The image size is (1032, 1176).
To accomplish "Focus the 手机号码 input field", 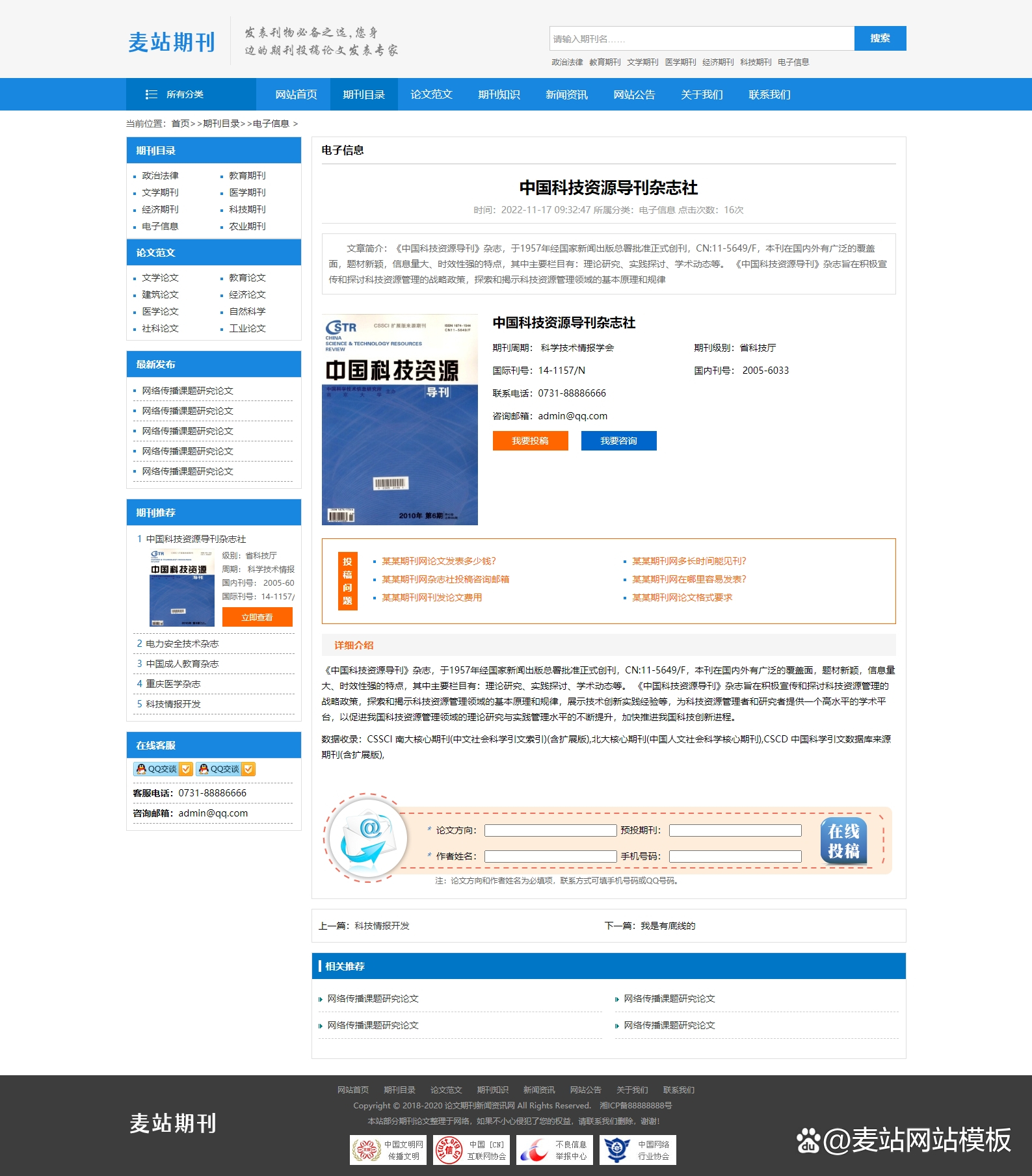I will [735, 856].
